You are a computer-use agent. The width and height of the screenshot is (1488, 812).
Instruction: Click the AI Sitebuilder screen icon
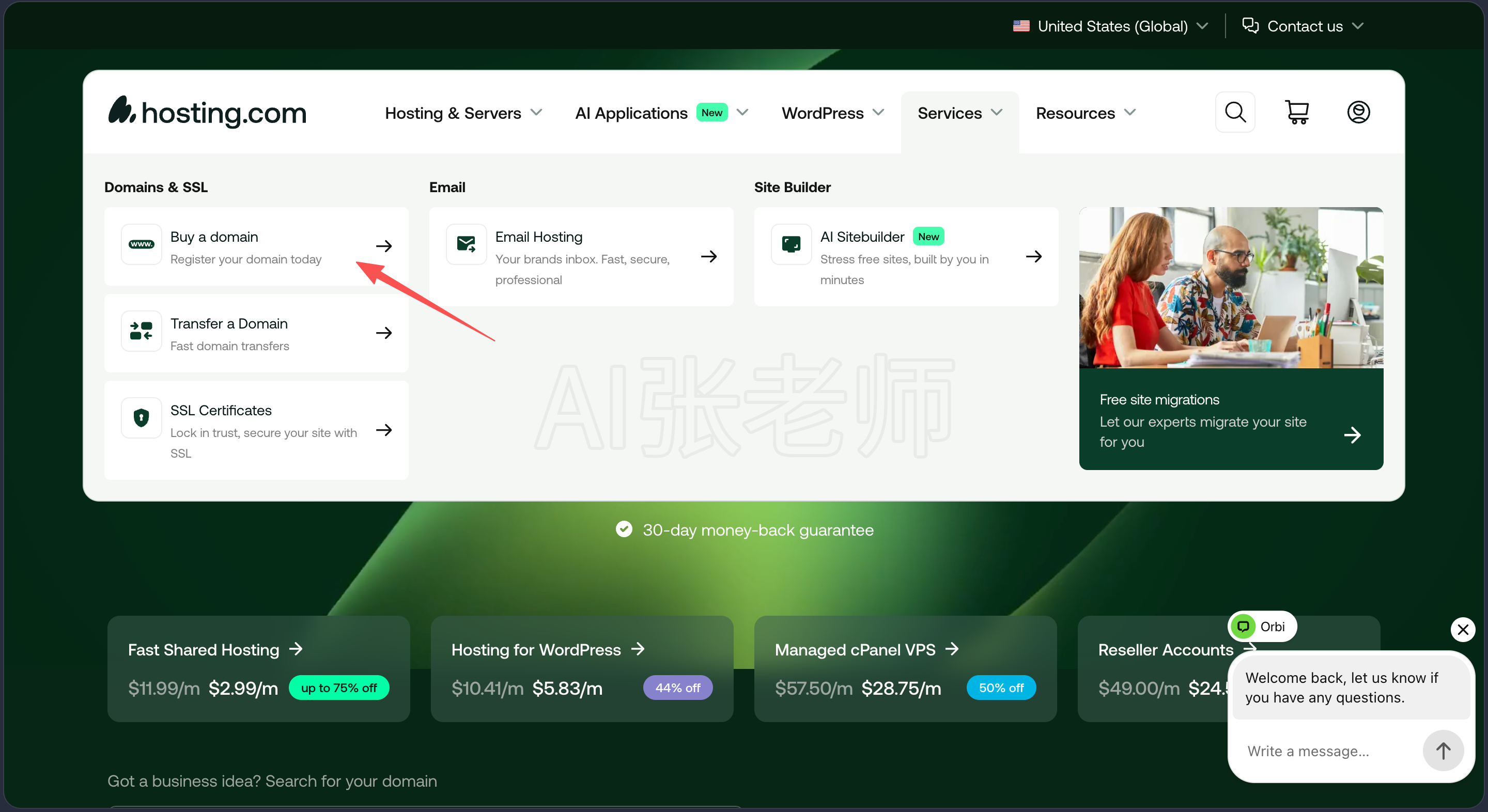[x=792, y=244]
